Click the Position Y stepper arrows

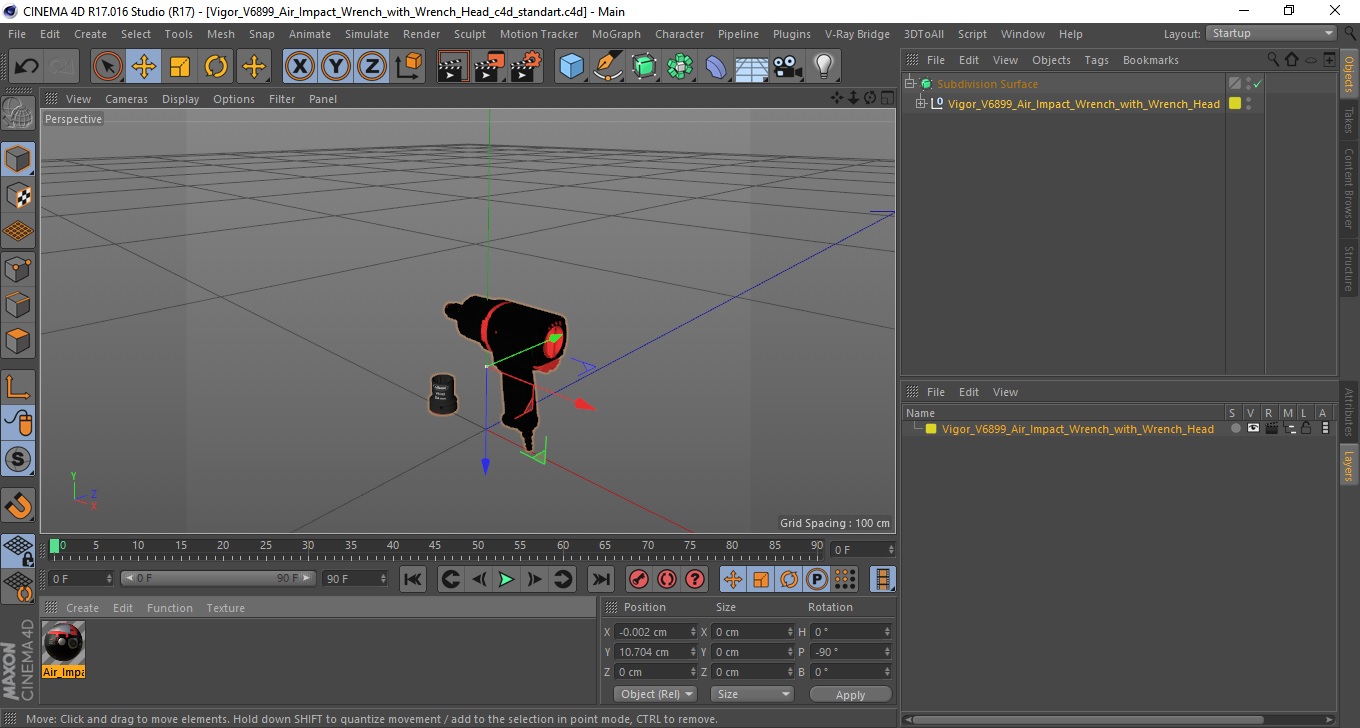pyautogui.click(x=693, y=652)
